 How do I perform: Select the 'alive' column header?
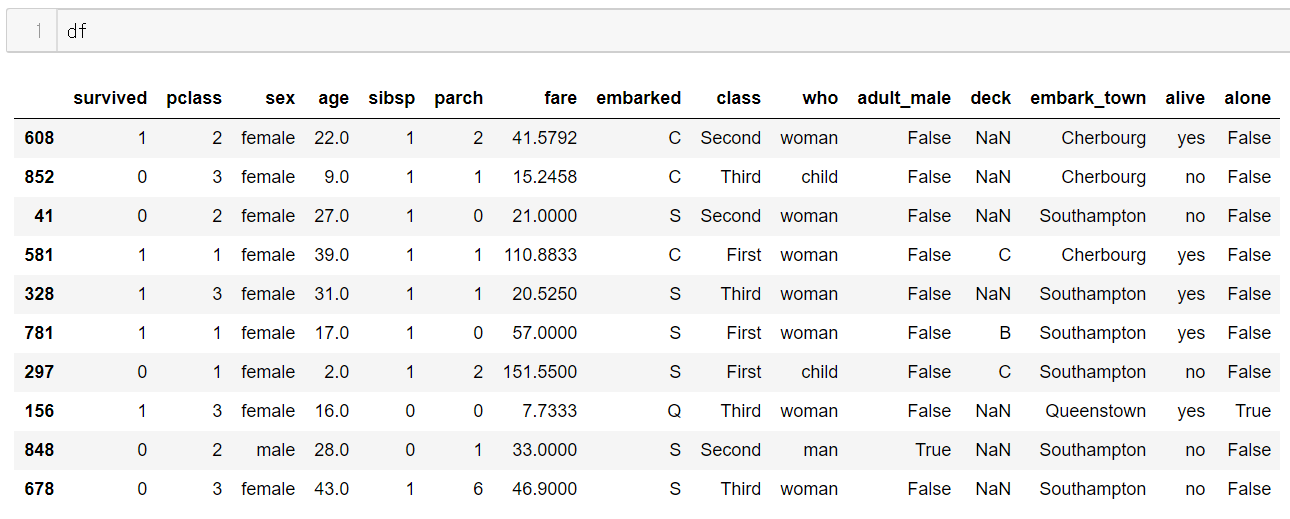coord(1185,98)
